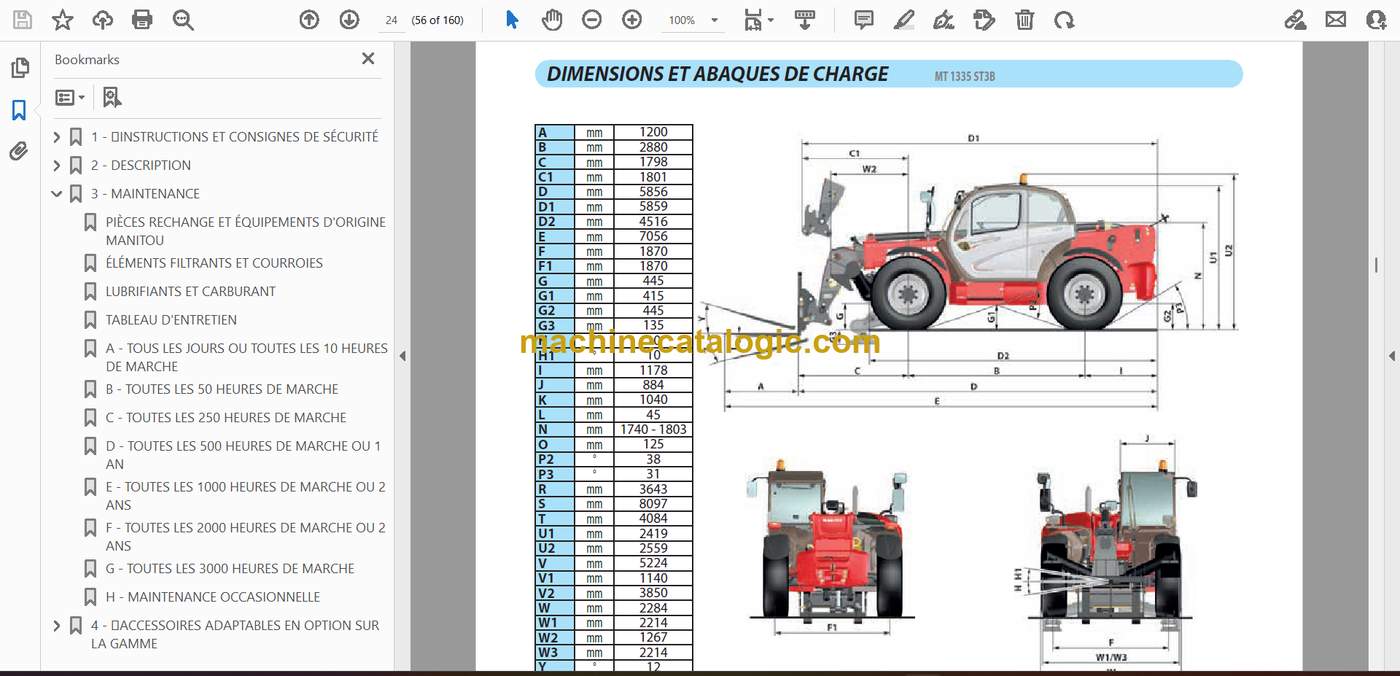
Task: Select the hand pan tool
Action: (551, 19)
